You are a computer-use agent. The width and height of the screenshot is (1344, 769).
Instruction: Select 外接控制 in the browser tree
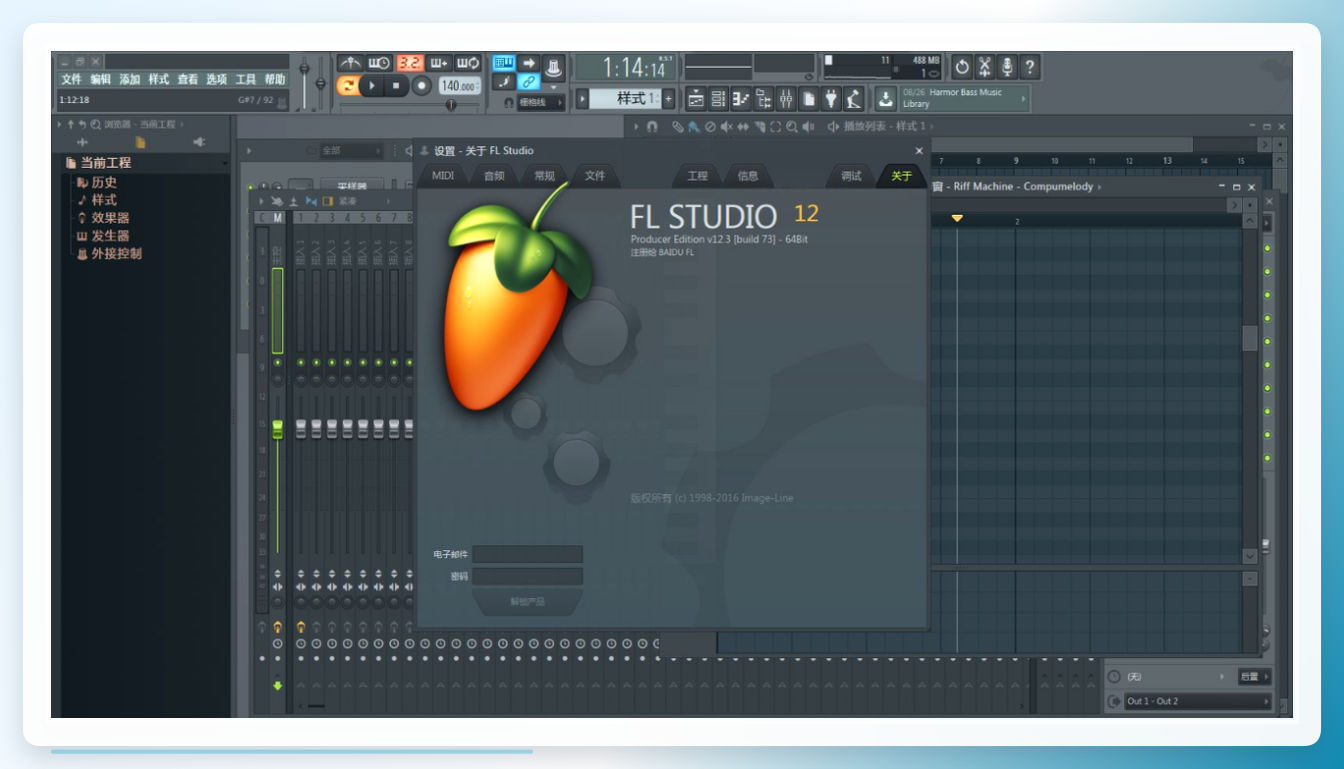point(116,254)
